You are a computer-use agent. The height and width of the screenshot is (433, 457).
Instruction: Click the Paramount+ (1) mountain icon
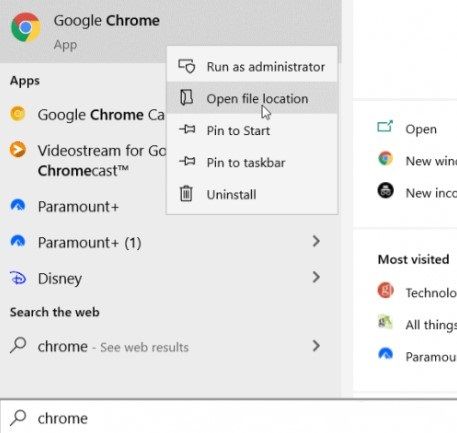(x=18, y=241)
